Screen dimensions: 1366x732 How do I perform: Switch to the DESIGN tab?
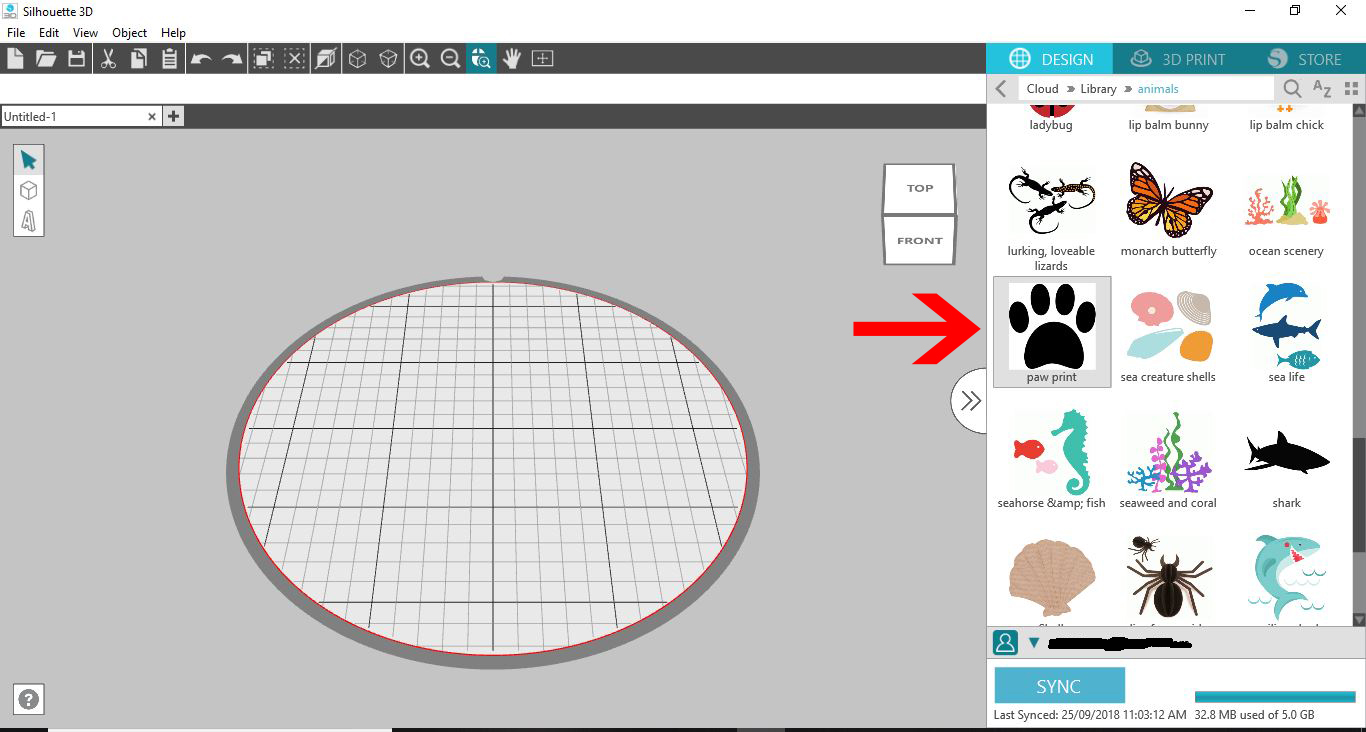coord(1049,59)
